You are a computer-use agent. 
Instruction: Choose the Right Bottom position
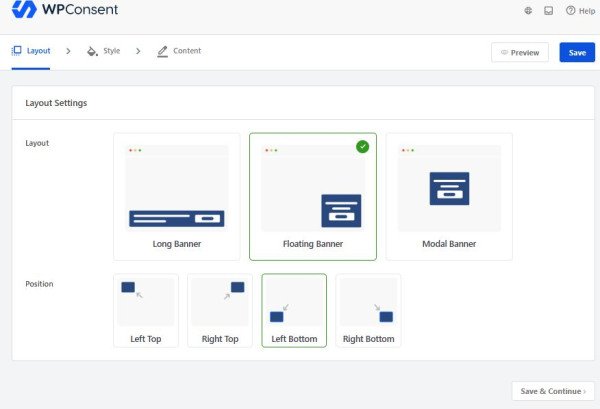point(368,311)
